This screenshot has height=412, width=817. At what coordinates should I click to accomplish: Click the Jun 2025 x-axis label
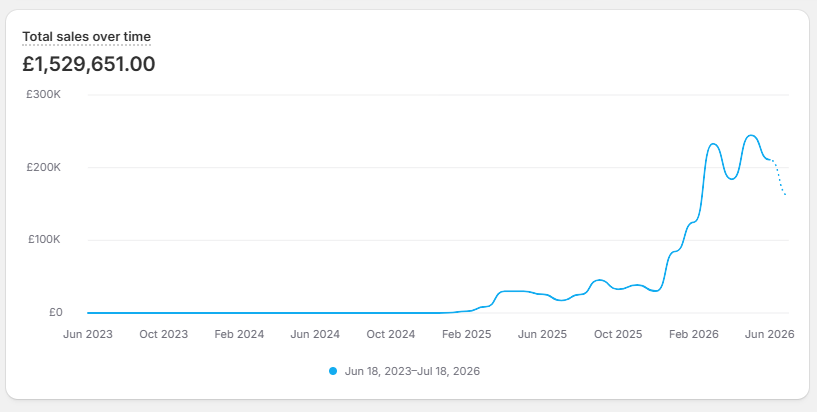coord(542,334)
